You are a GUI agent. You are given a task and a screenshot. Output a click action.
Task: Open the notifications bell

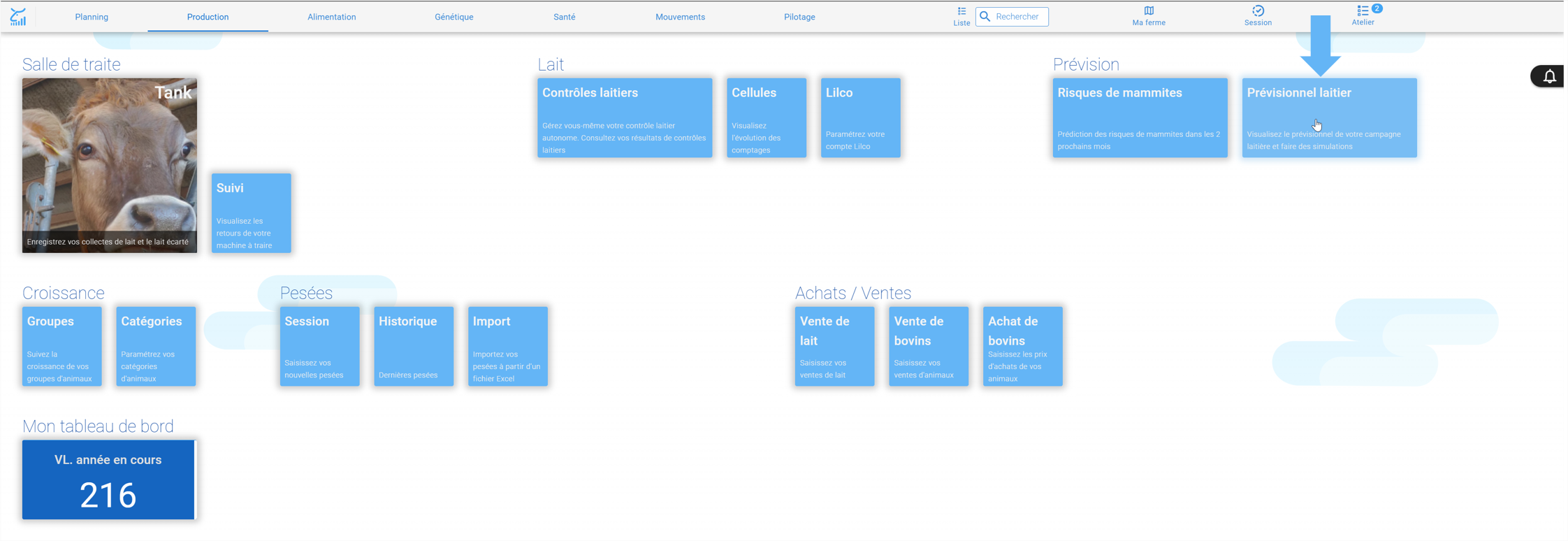coord(1549,76)
